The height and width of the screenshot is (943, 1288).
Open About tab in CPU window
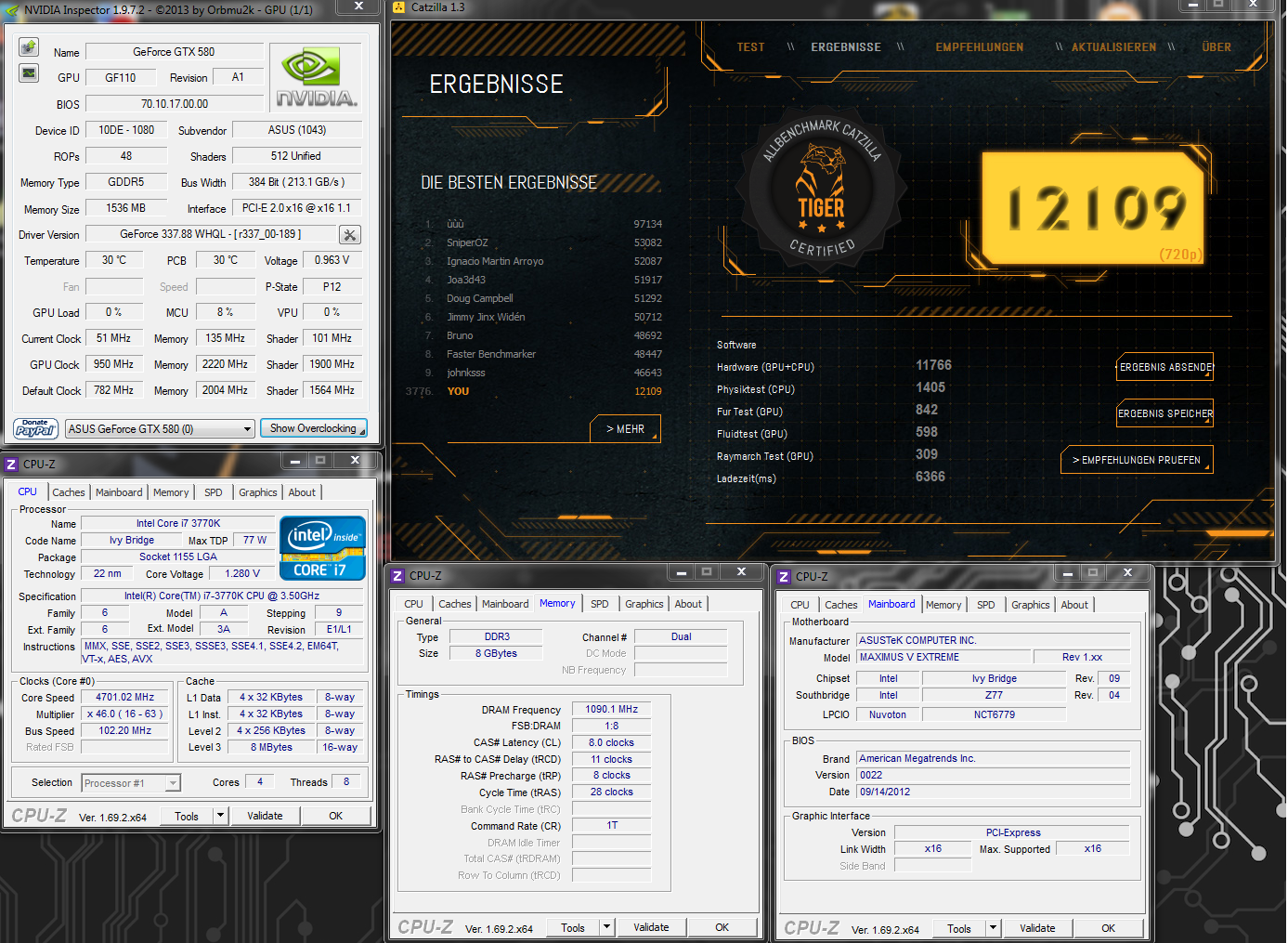[302, 492]
